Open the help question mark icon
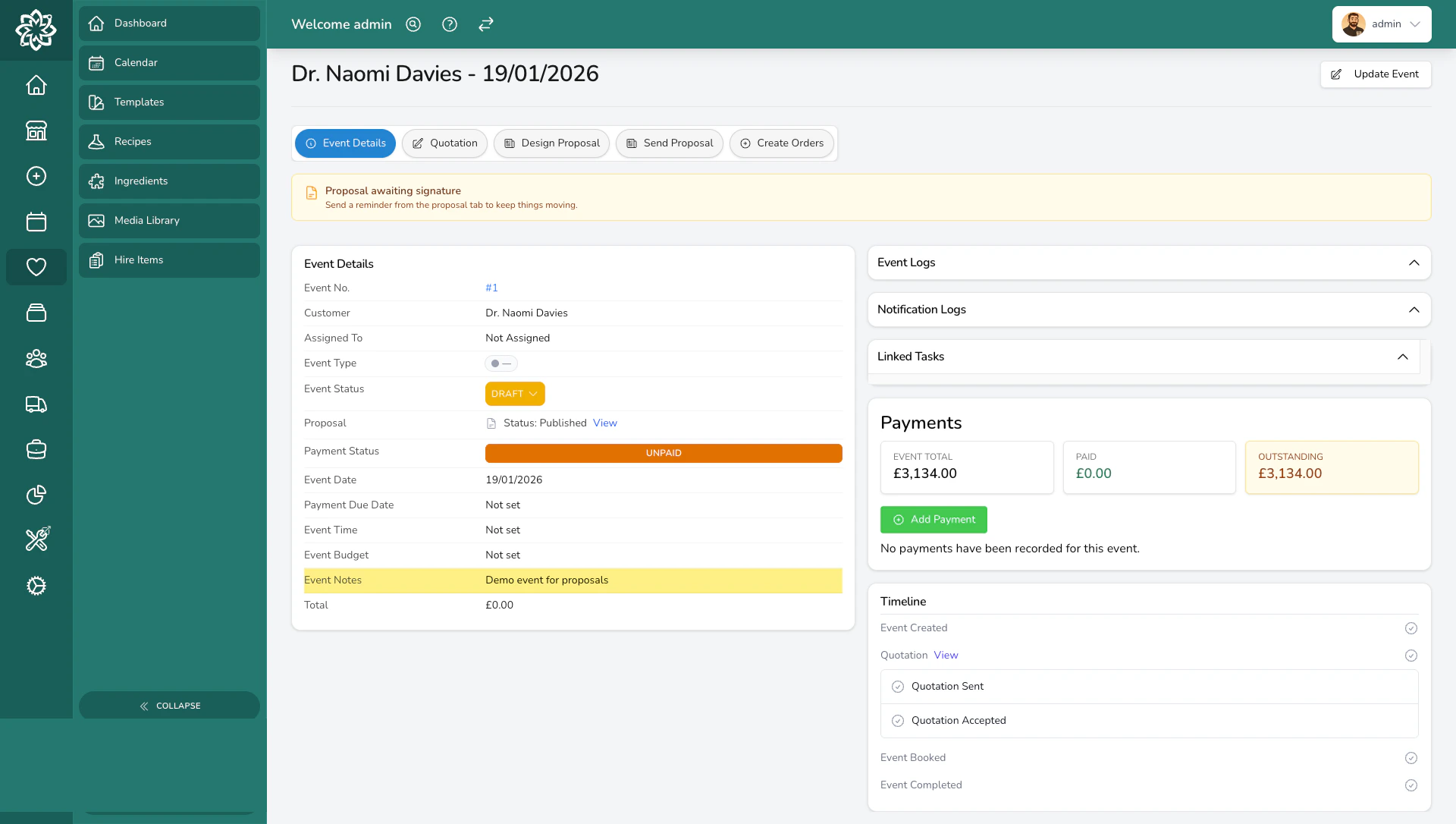 click(450, 24)
